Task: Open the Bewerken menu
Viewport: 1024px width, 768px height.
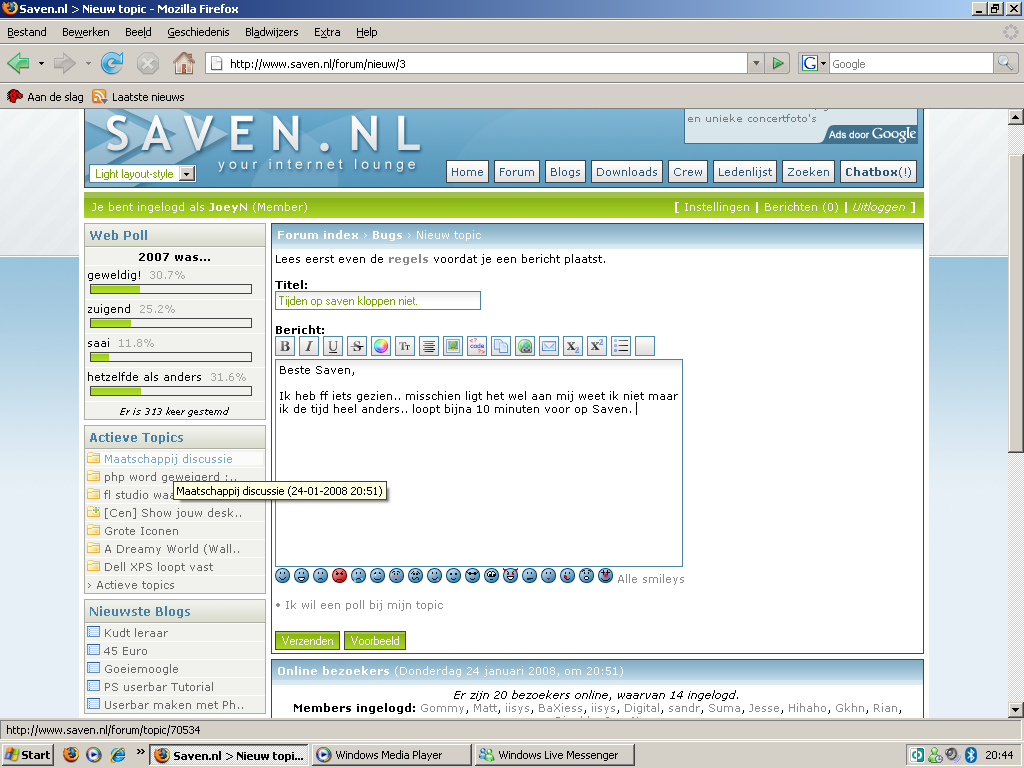Action: [x=86, y=32]
